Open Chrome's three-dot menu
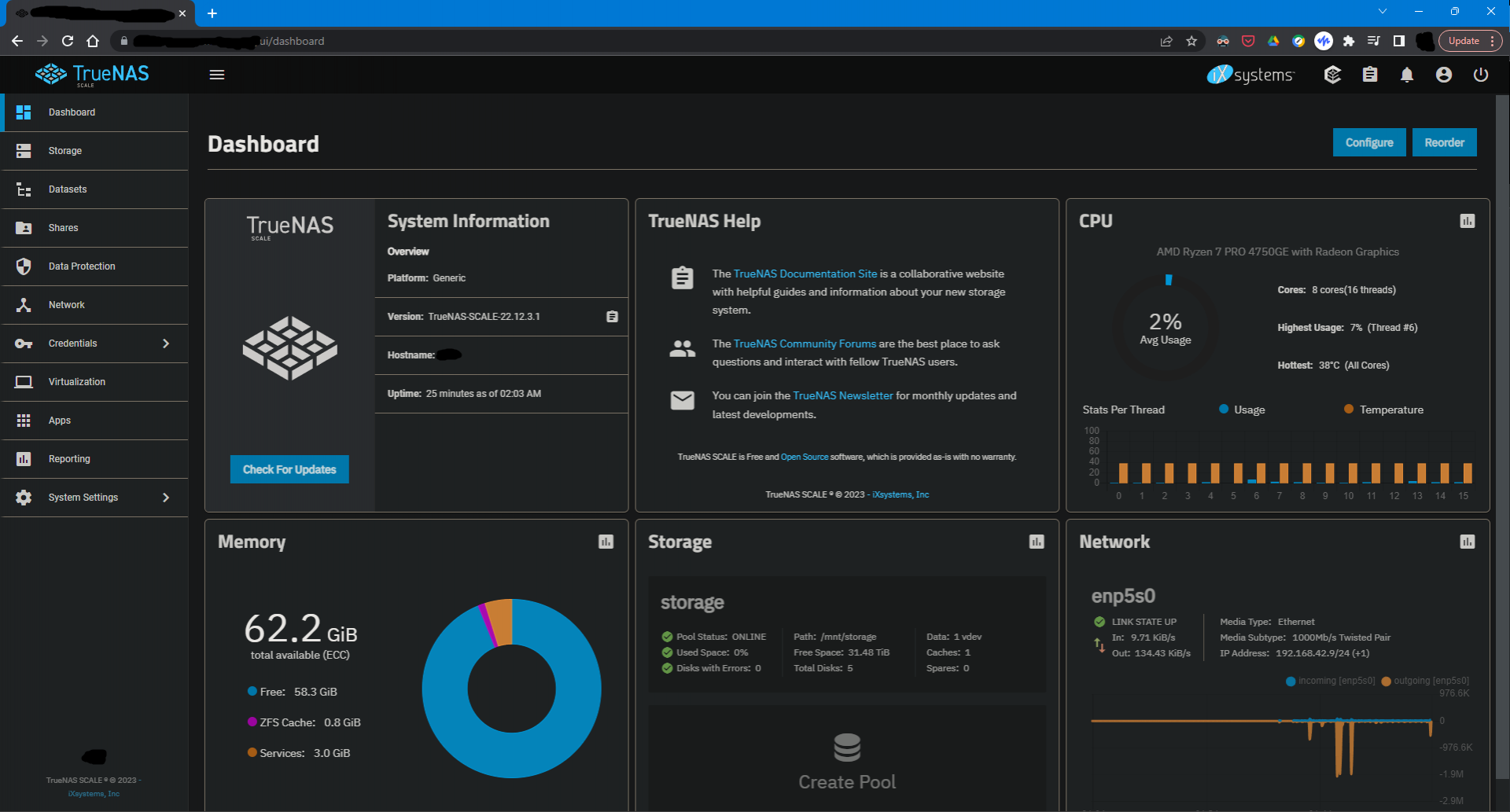The width and height of the screenshot is (1510, 812). click(x=1492, y=41)
